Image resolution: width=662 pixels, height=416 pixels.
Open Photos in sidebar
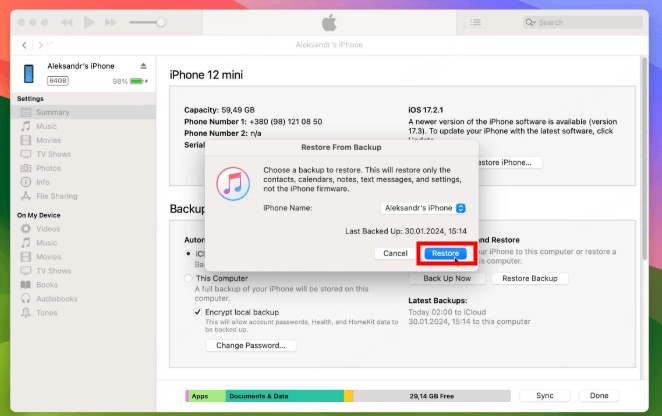pyautogui.click(x=83, y=168)
